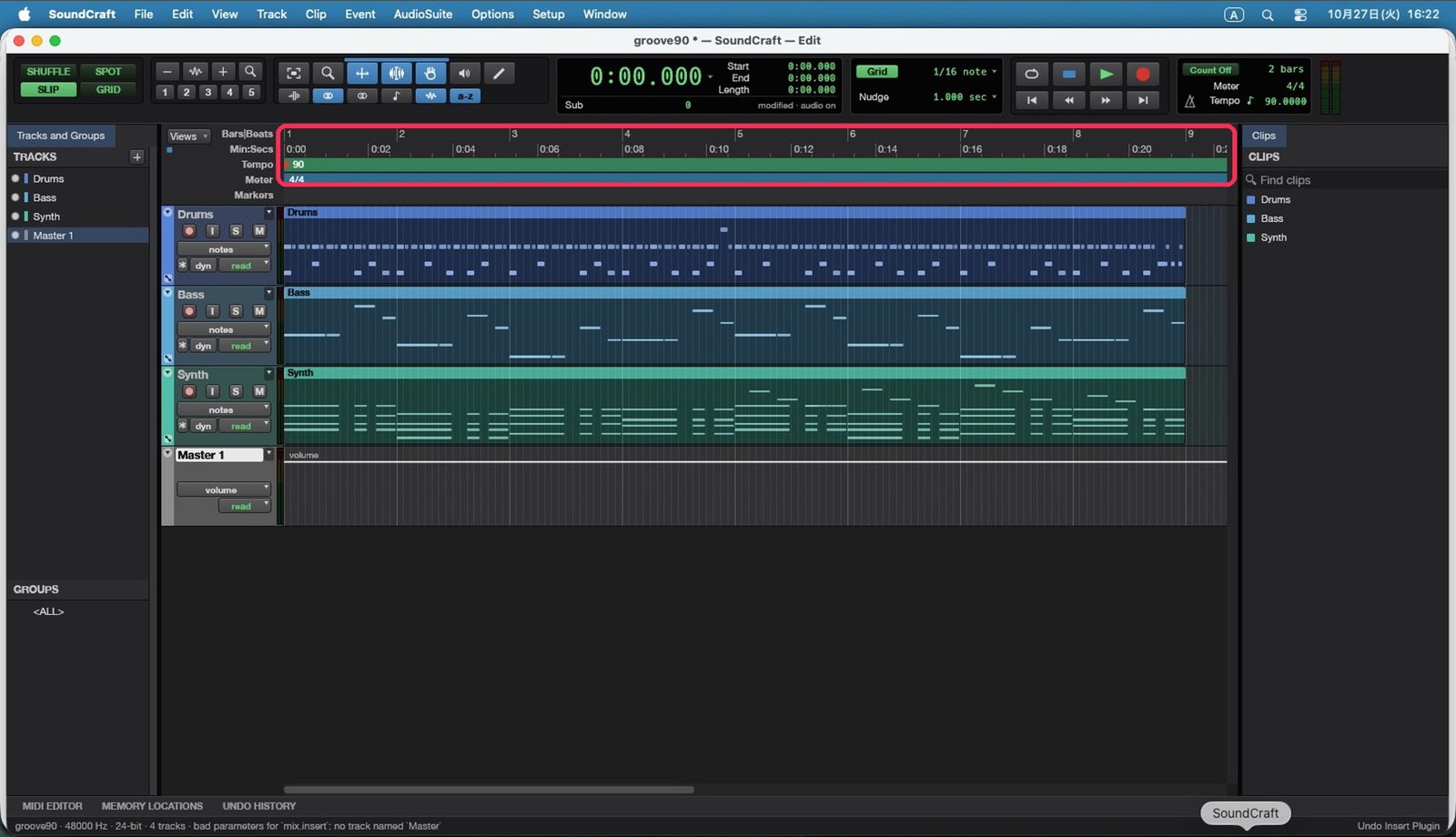Select the Scrub speaker tool
This screenshot has width=1456, height=837.
(464, 74)
